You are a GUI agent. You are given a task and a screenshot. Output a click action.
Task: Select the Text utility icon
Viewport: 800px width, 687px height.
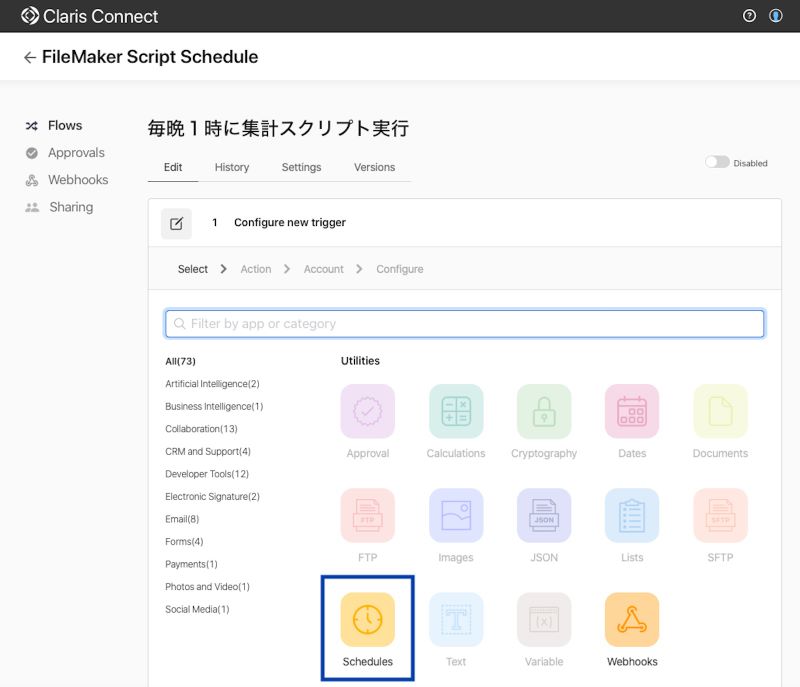(x=456, y=619)
